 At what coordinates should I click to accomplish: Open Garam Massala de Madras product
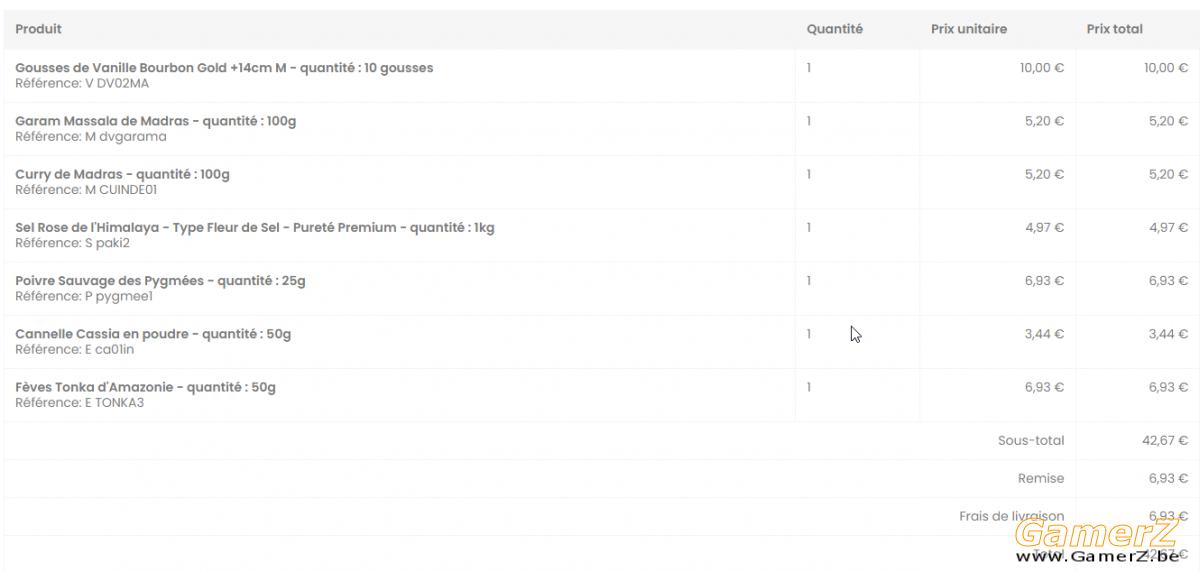155,121
